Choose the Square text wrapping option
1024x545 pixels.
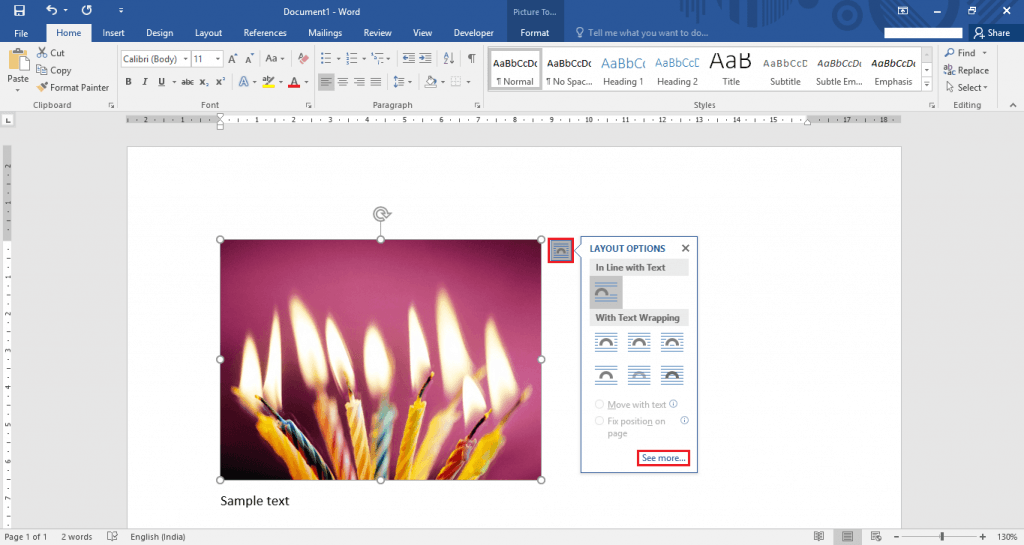[x=606, y=342]
